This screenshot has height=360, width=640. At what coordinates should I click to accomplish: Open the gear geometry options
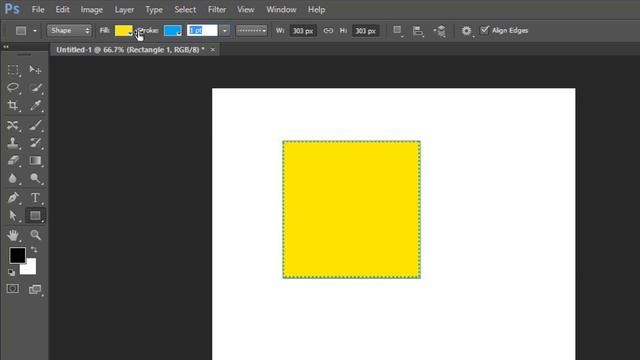coord(466,31)
